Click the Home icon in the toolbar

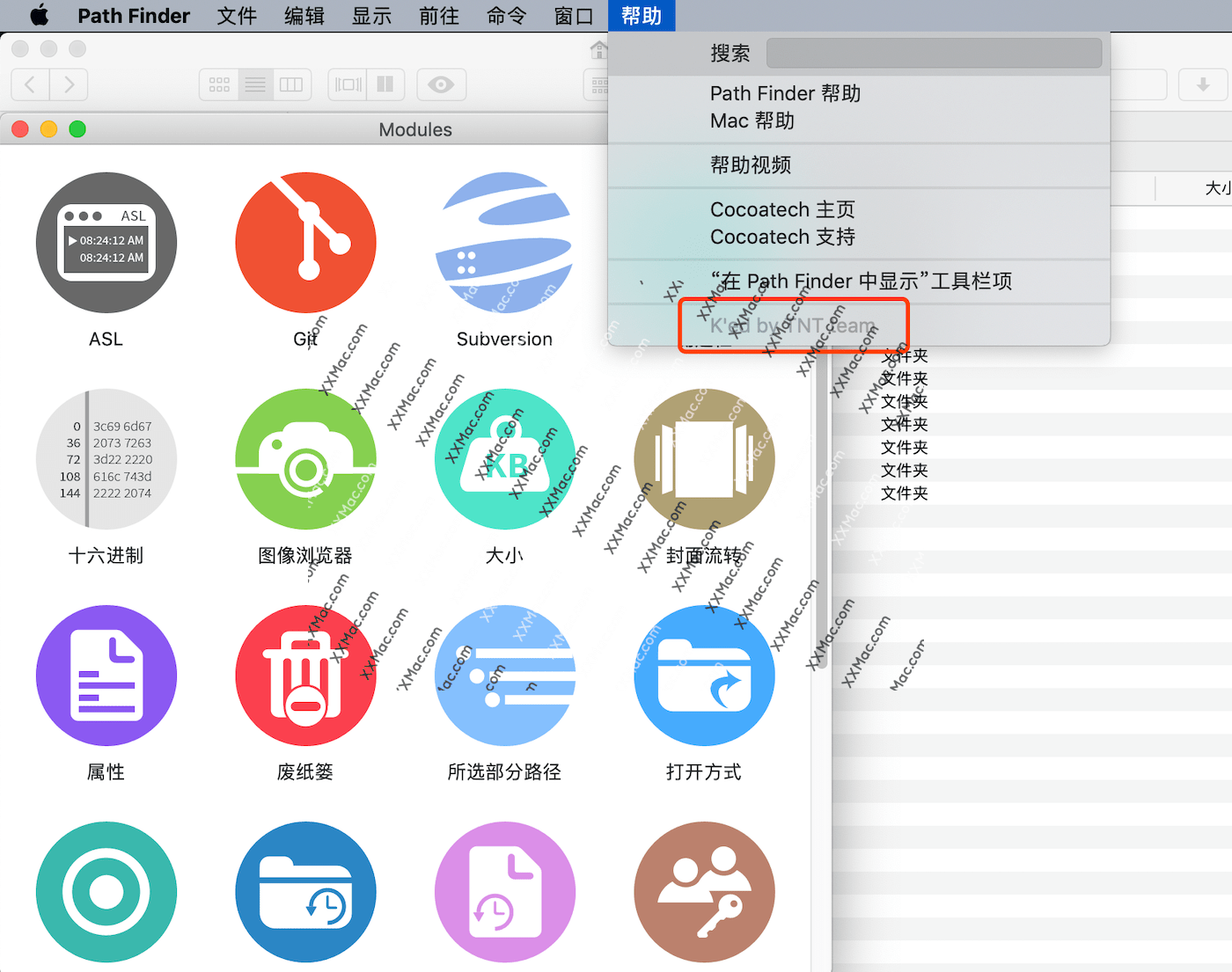tap(599, 50)
